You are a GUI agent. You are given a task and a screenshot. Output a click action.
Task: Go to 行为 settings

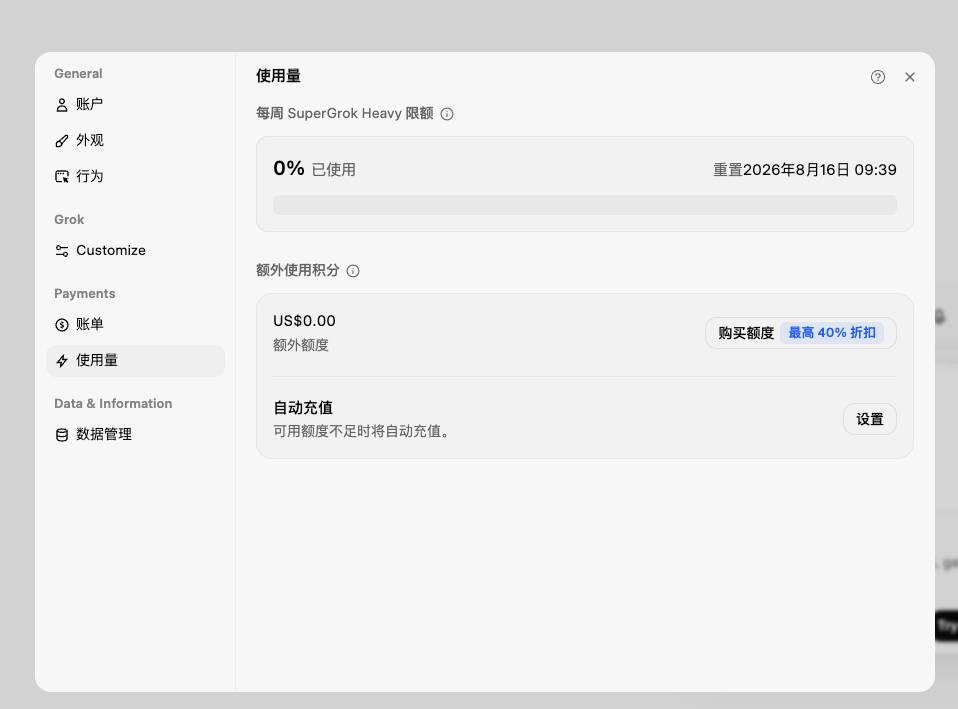pyautogui.click(x=135, y=177)
